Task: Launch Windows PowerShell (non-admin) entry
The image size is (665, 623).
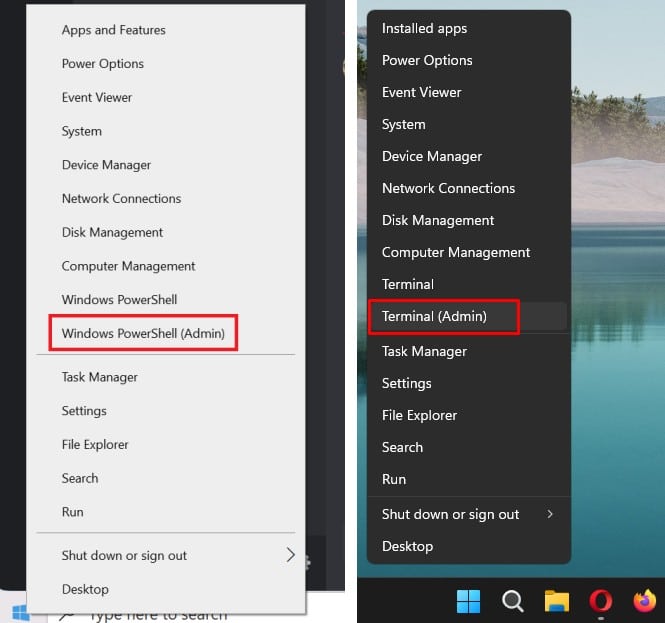Action: point(166,299)
